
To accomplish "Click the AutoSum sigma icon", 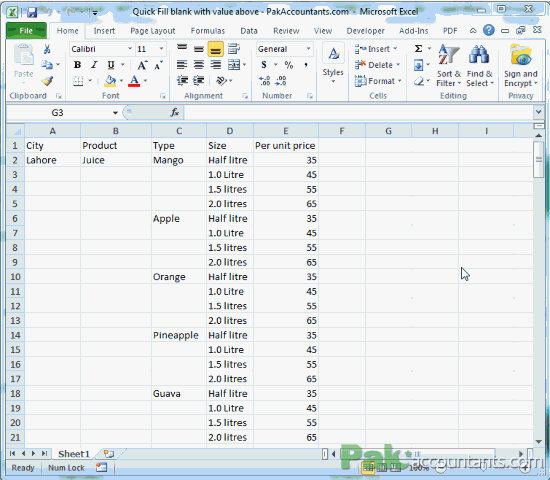I will coord(418,48).
